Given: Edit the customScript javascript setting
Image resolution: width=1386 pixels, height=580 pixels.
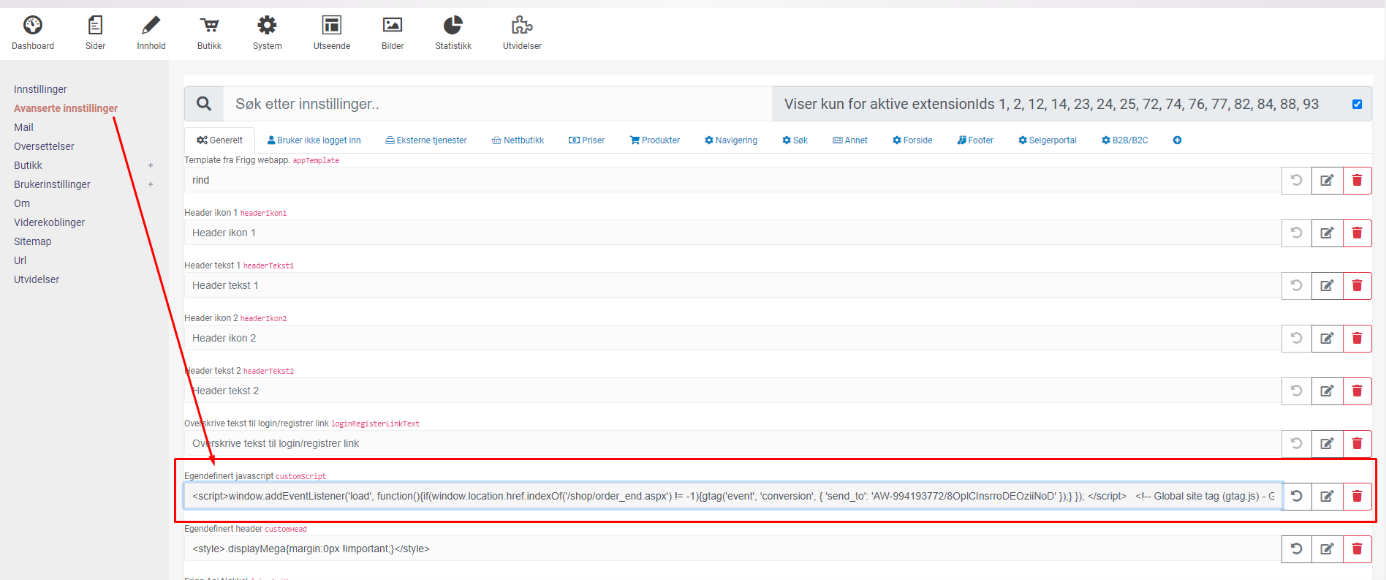Looking at the screenshot, I should (x=1327, y=496).
